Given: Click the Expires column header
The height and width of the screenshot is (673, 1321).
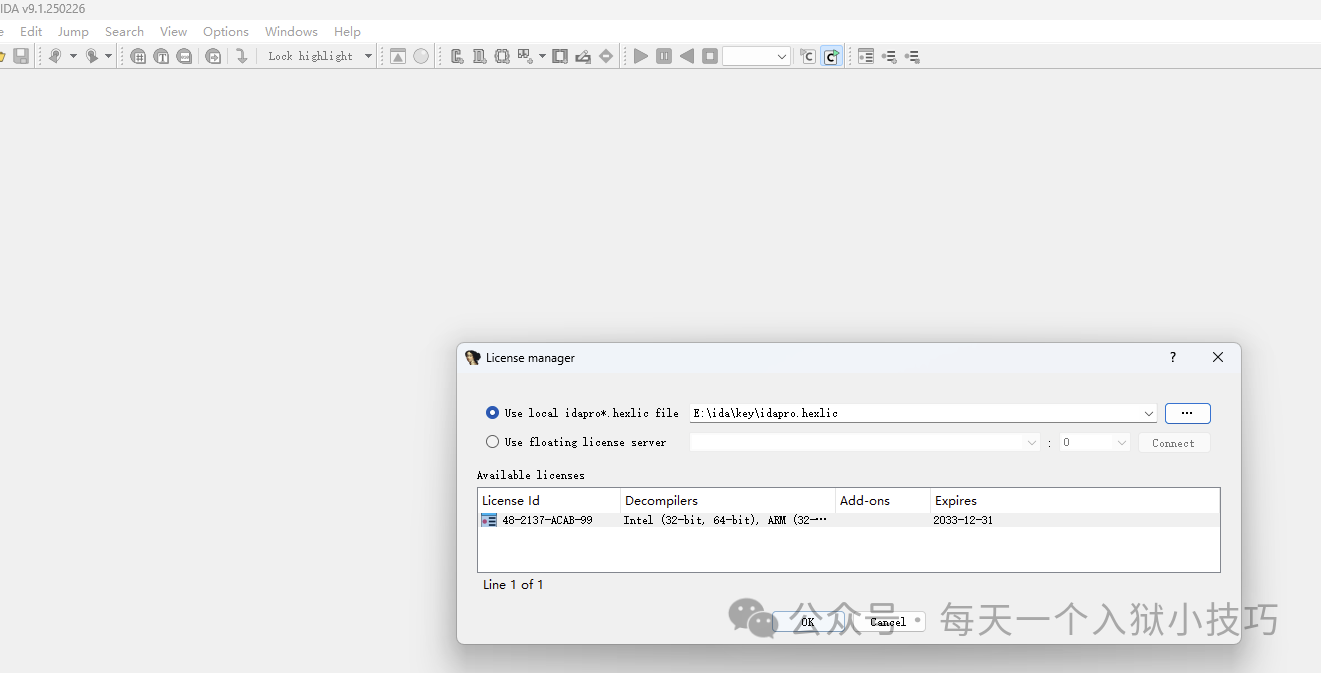Looking at the screenshot, I should pos(955,500).
